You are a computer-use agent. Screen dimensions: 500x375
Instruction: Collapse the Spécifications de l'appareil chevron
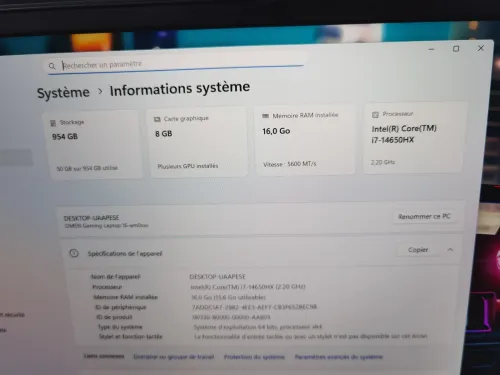point(450,249)
